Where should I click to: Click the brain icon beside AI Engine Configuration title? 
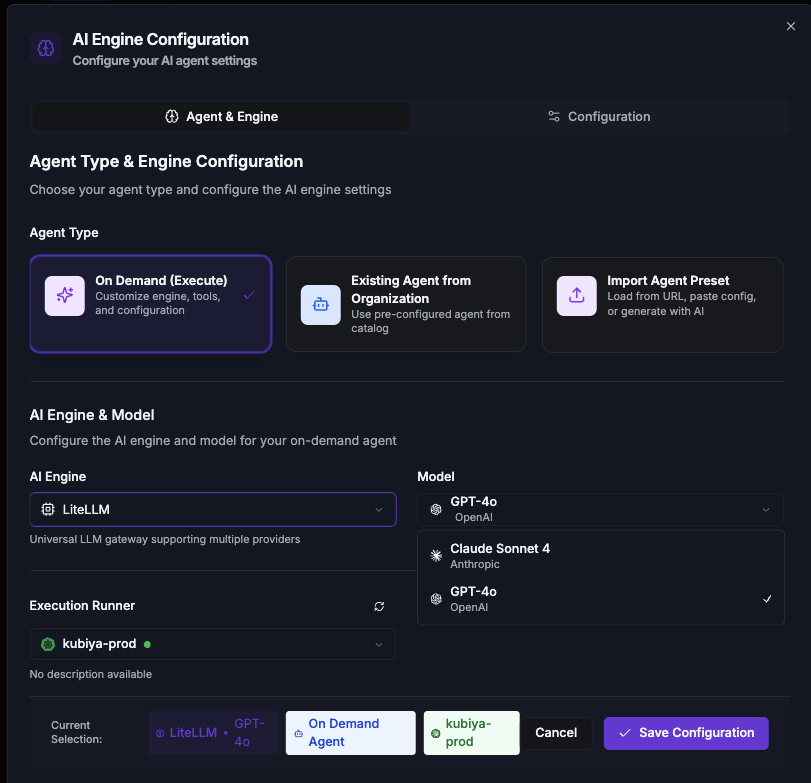coord(46,48)
